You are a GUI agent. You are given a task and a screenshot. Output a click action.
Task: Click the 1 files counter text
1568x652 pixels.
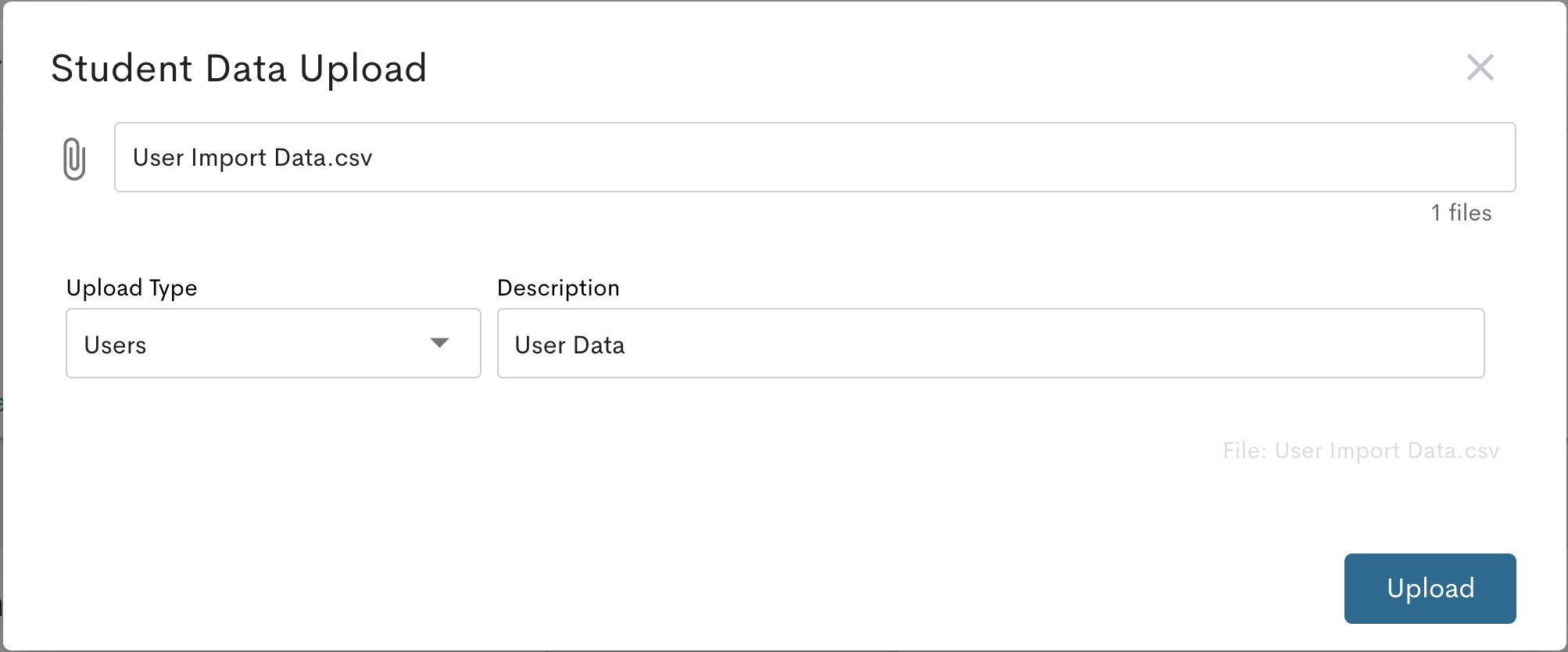pyautogui.click(x=1460, y=212)
